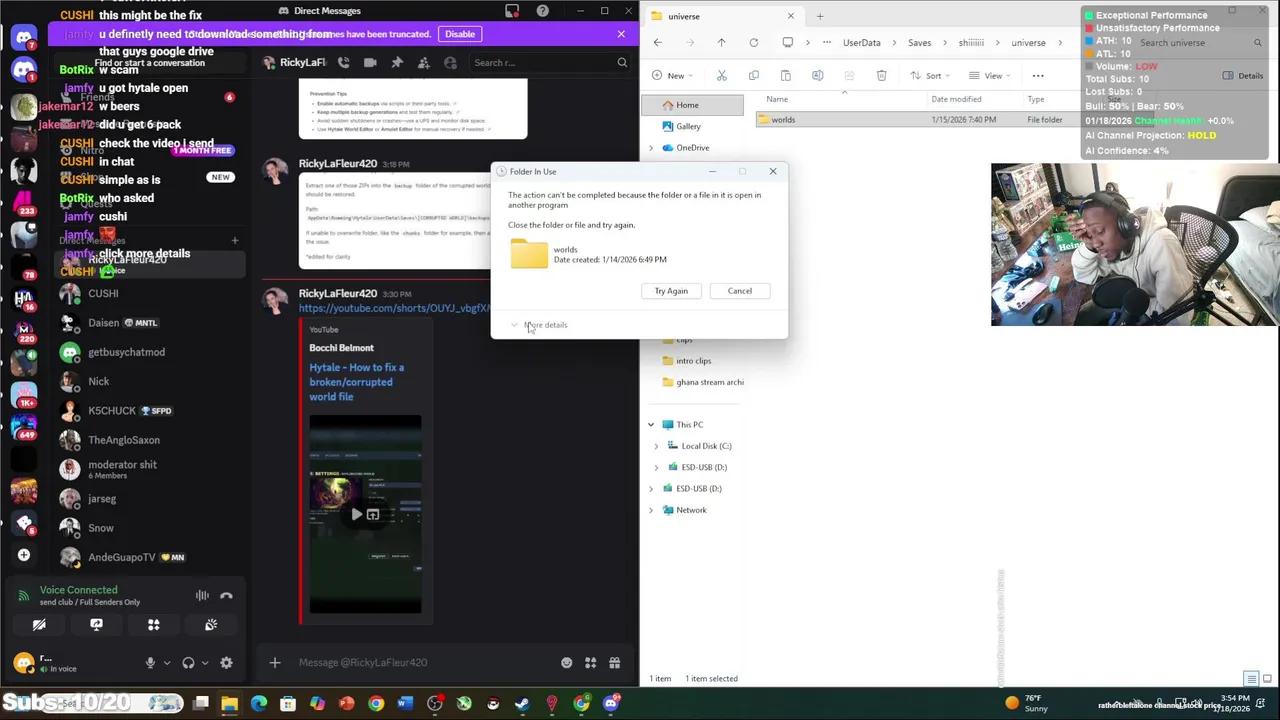Show user profile icon in Discord header

[x=450, y=62]
